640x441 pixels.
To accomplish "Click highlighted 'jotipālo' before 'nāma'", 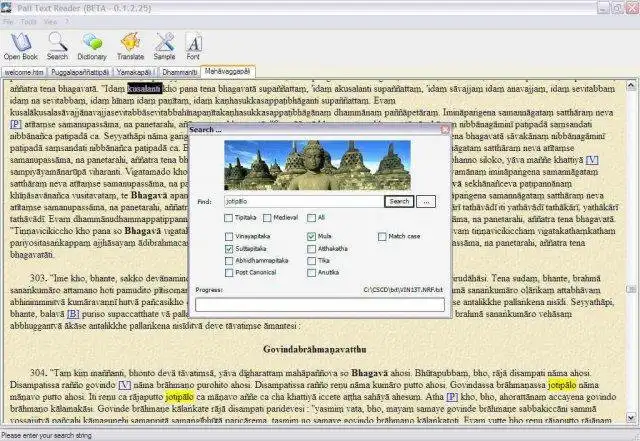I will pyautogui.click(x=562, y=385).
